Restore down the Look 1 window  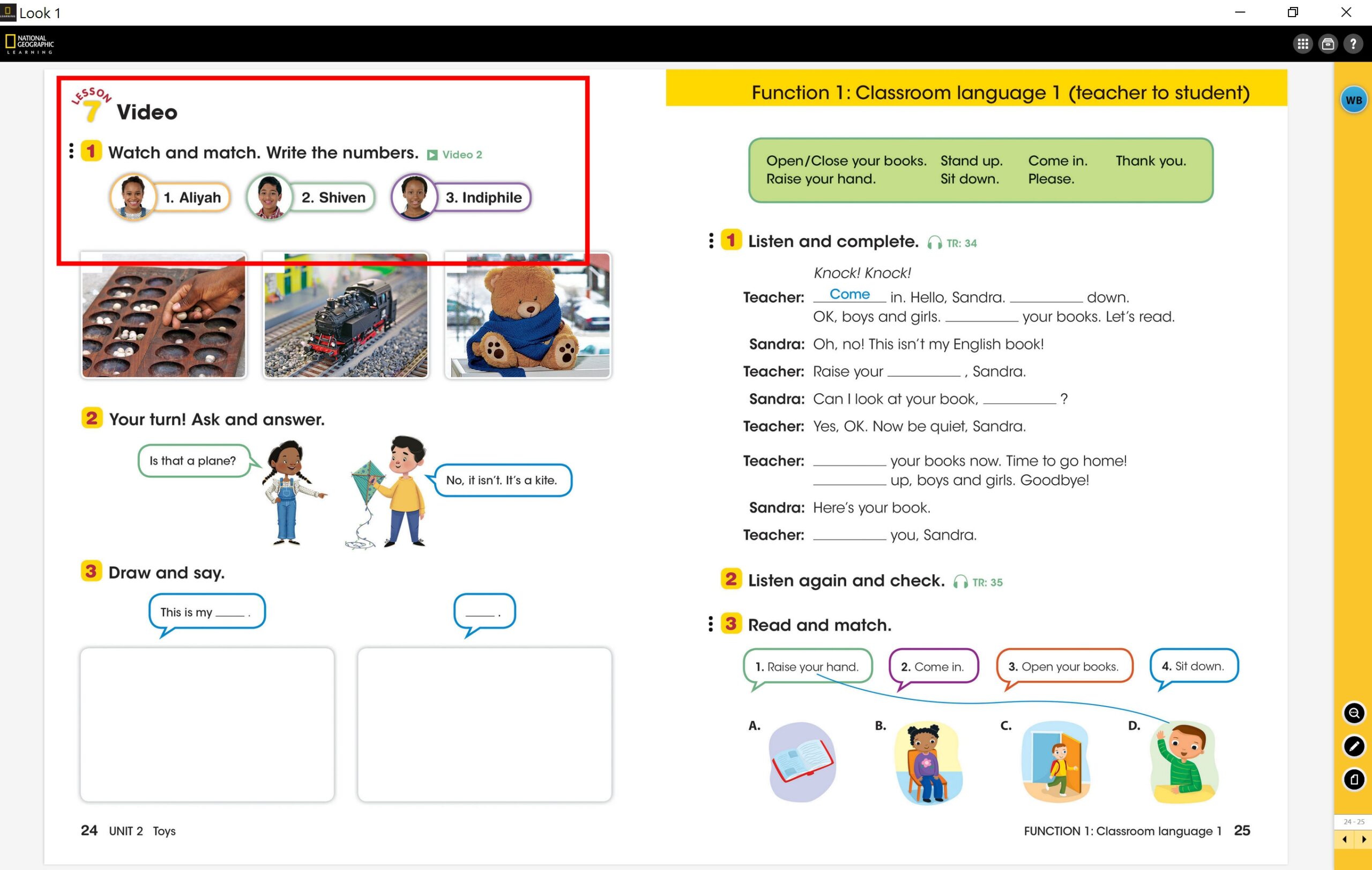point(1292,12)
